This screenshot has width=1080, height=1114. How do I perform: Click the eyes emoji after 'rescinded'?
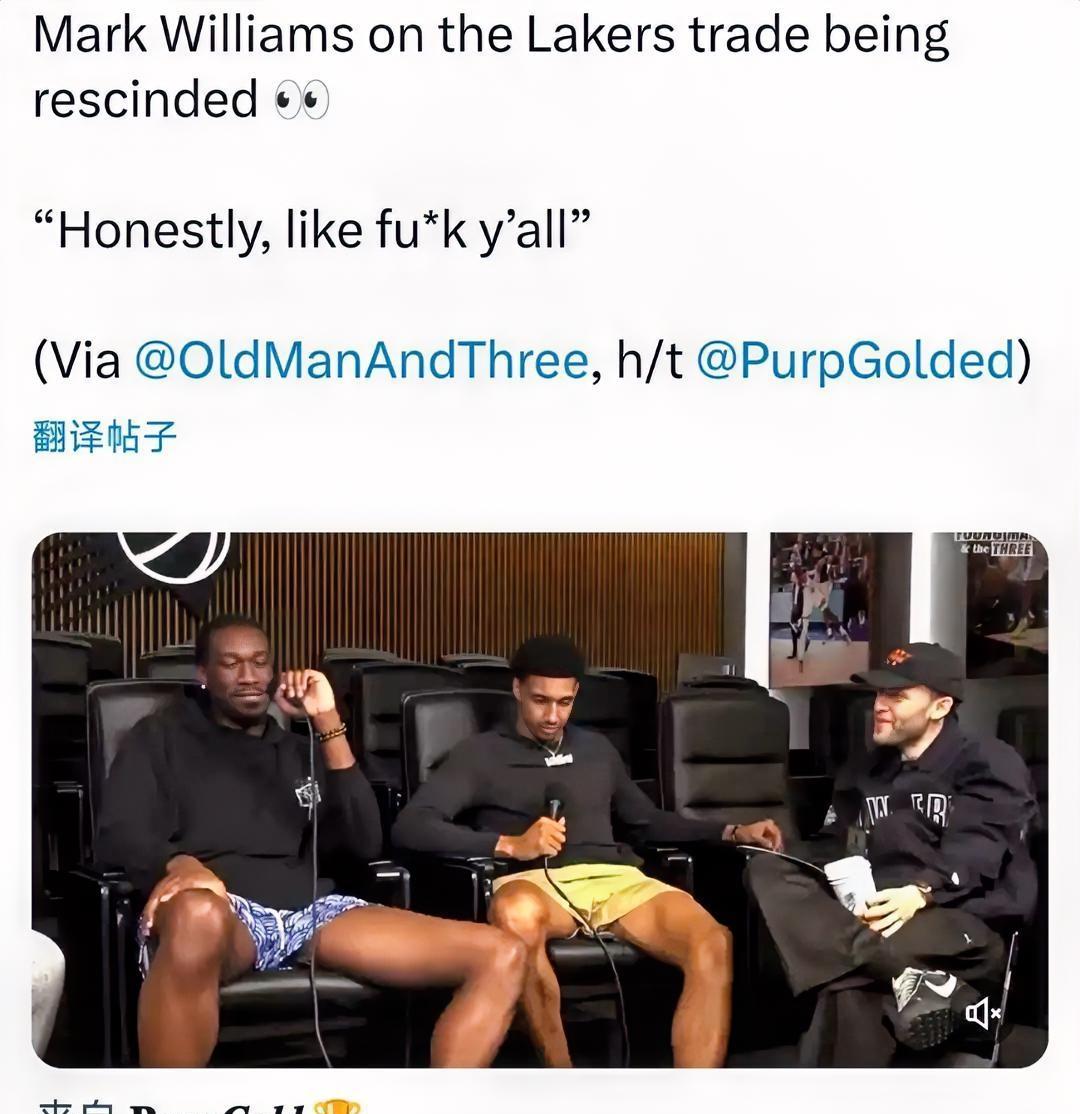301,99
